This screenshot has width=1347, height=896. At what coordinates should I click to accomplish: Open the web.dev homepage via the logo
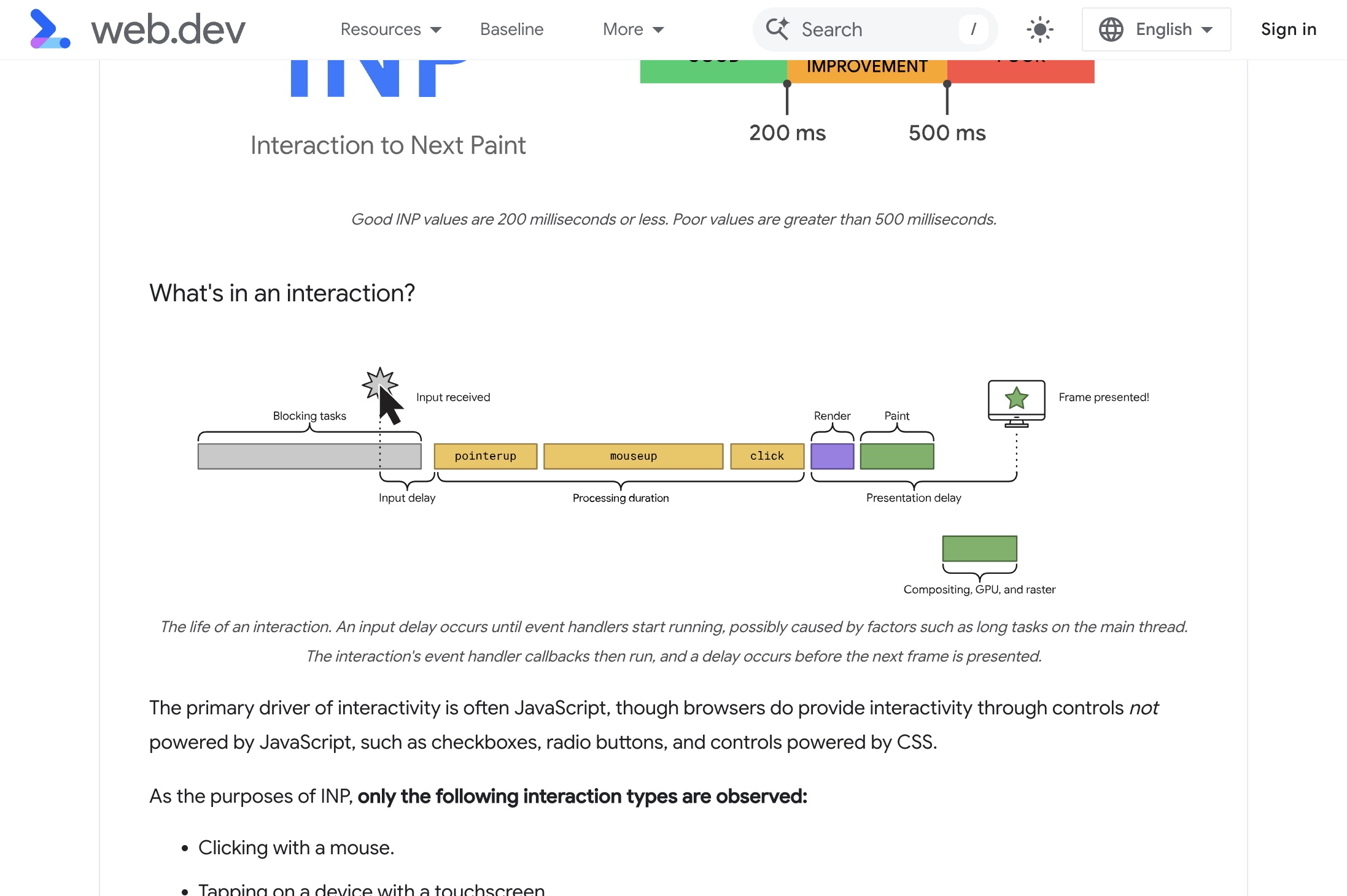135,29
